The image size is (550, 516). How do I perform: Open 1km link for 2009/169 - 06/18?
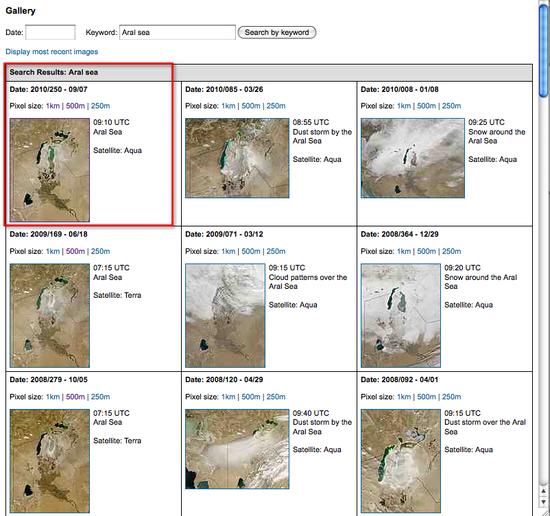(x=53, y=251)
